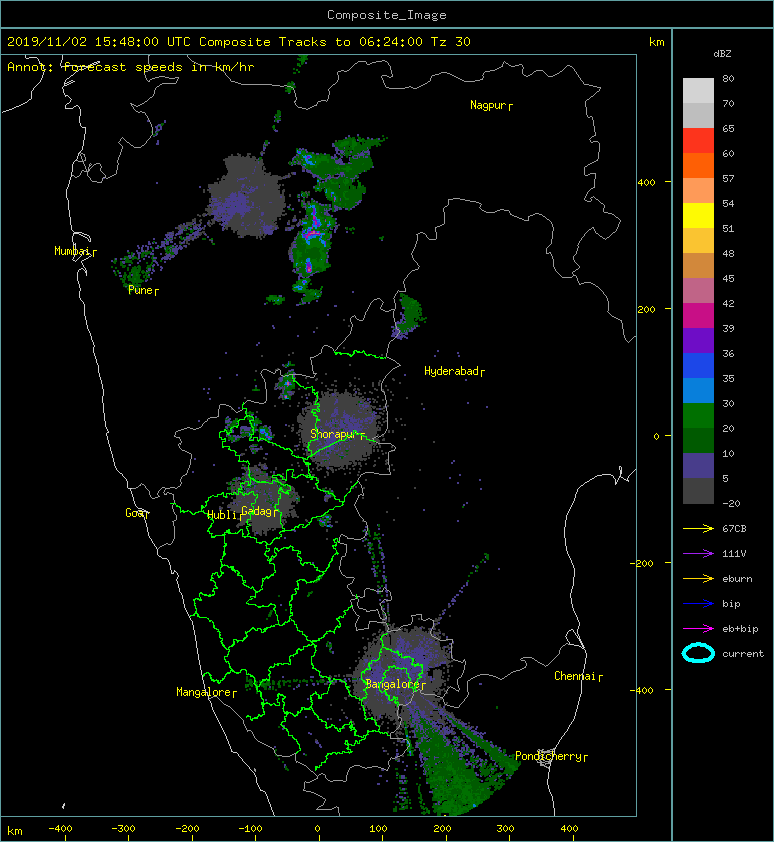Click the Annot: forecast speeds annotation text
The image size is (774, 842).
[x=131, y=67]
